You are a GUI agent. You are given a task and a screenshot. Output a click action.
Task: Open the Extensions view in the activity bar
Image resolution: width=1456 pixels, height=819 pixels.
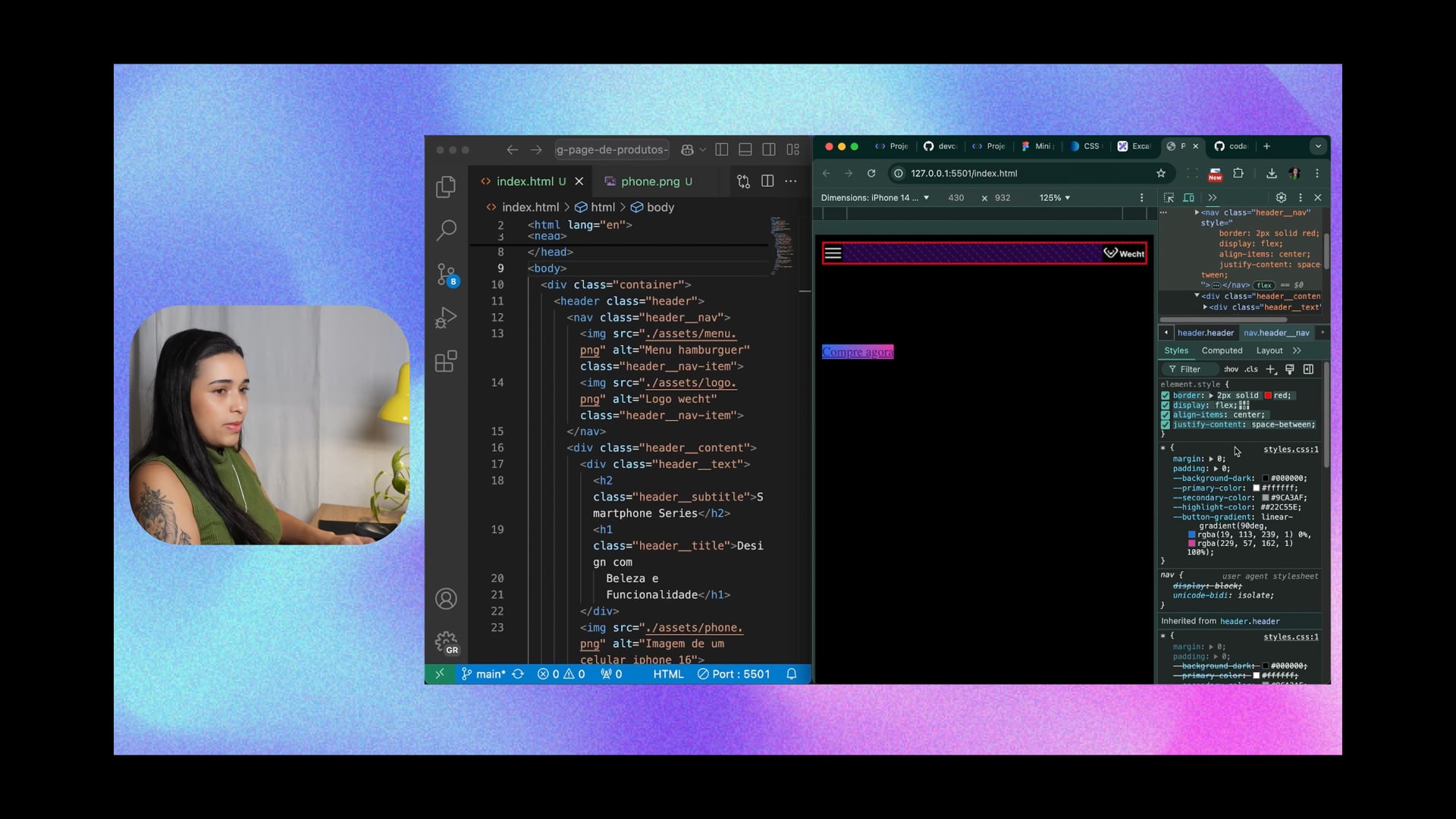[x=446, y=362]
